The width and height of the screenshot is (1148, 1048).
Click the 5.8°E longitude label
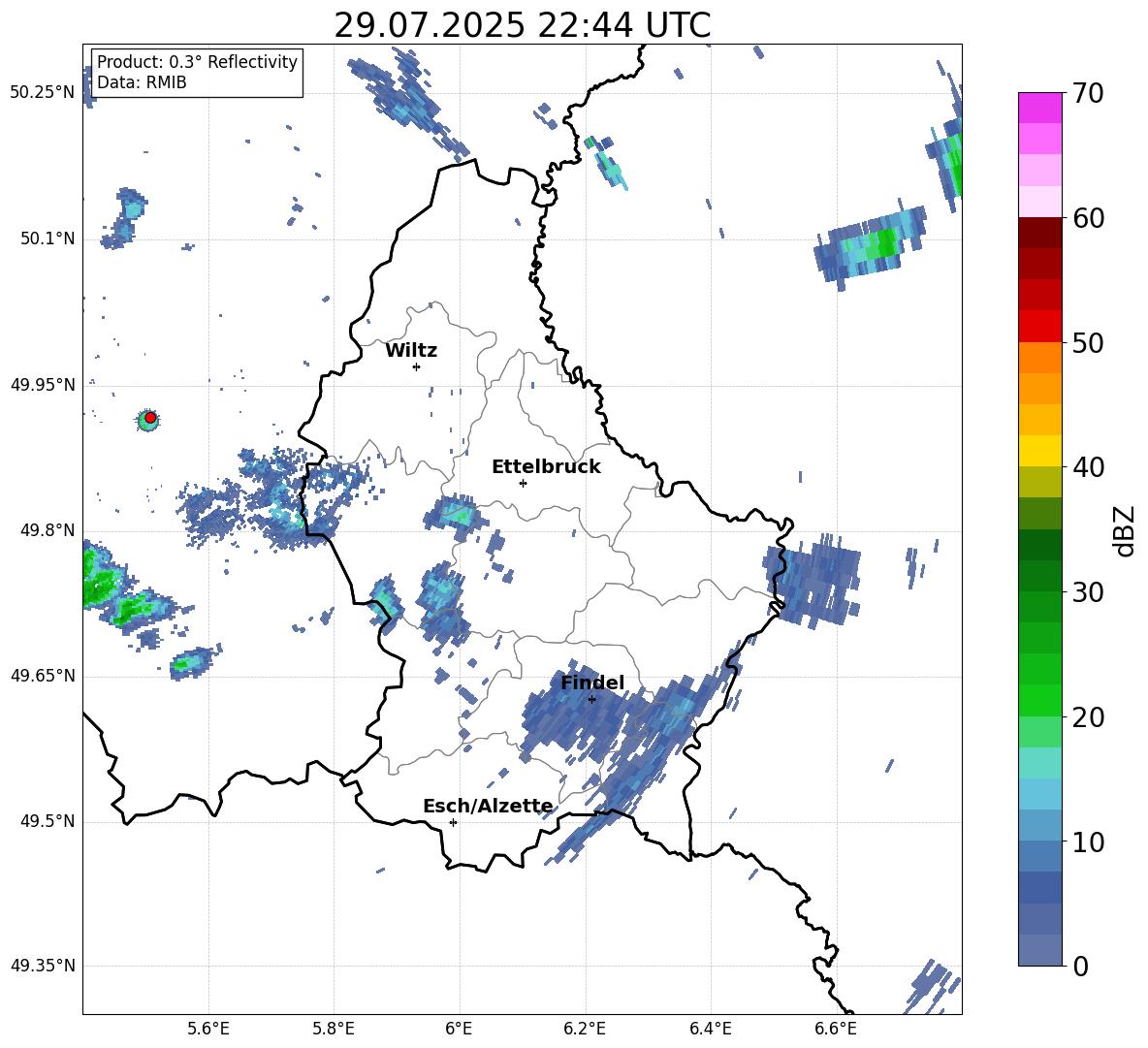coord(334,1029)
